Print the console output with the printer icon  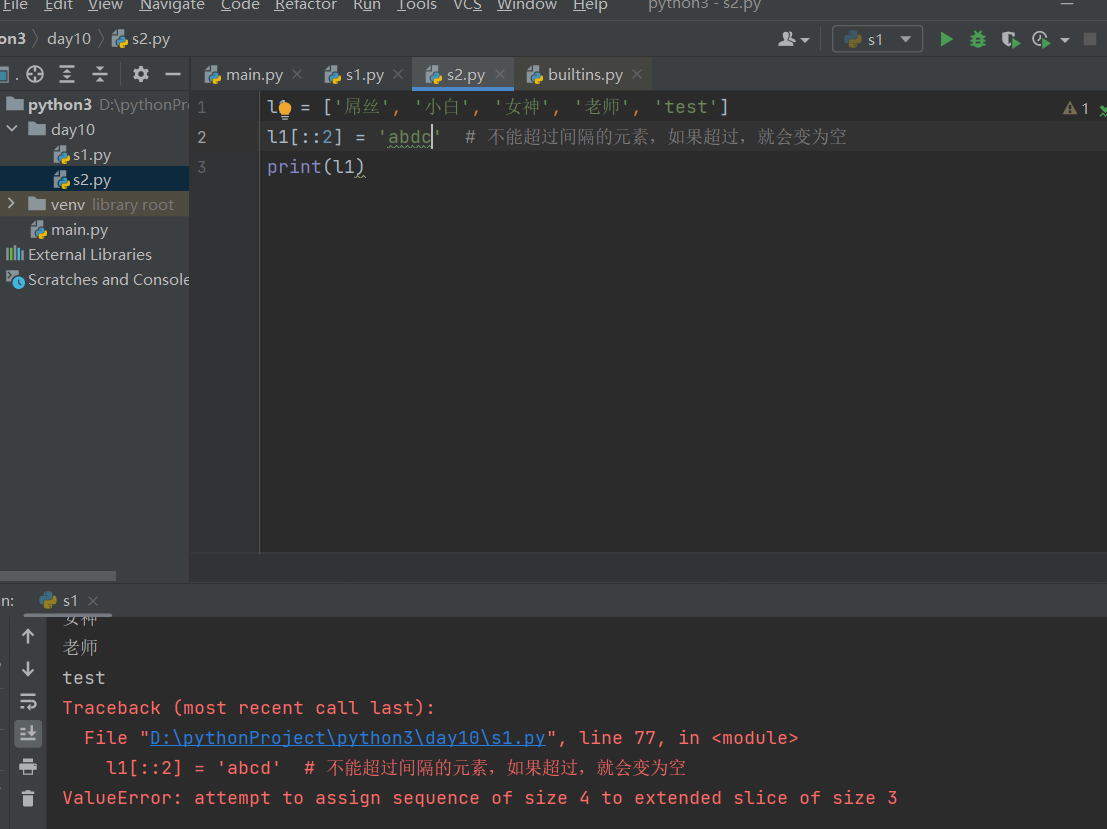(28, 766)
